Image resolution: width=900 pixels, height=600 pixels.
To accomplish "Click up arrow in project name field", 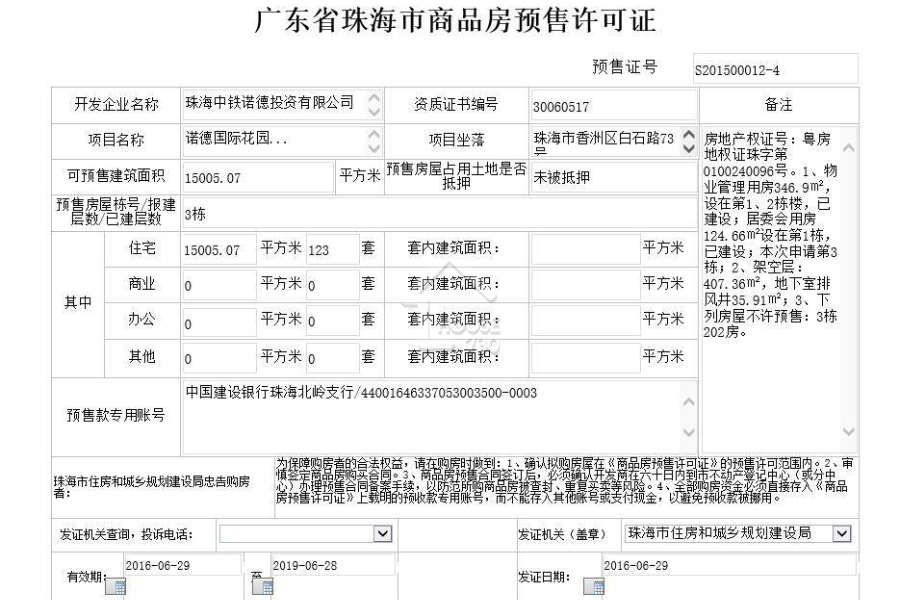I will pos(374,134).
